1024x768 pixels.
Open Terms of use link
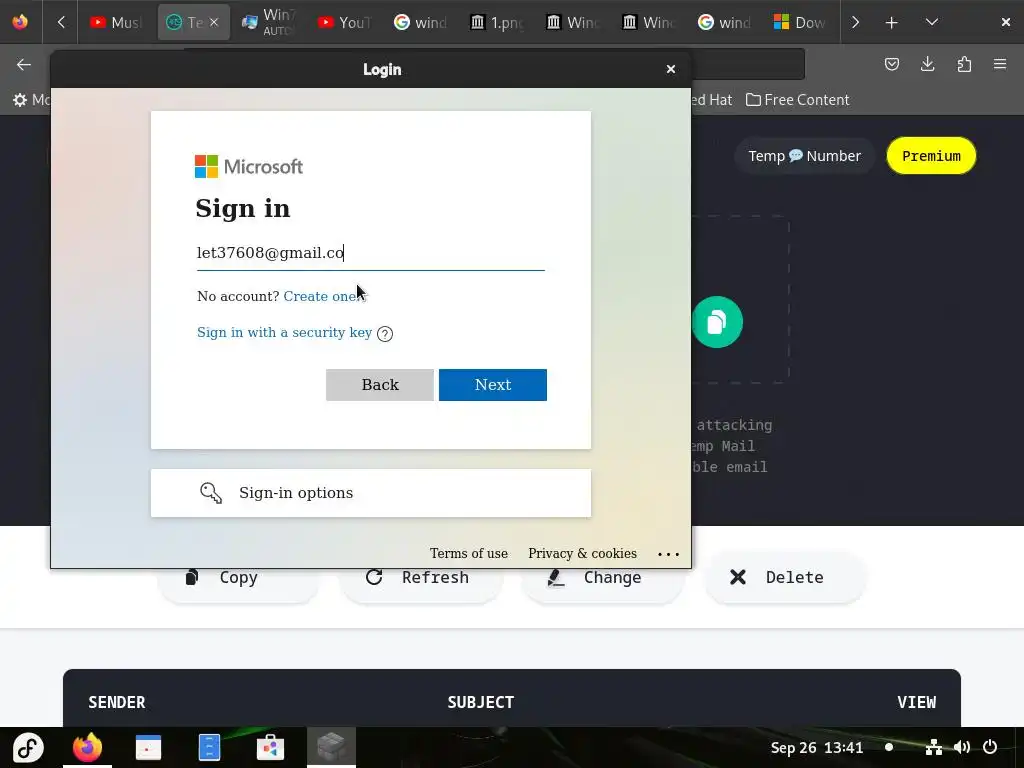click(x=468, y=553)
